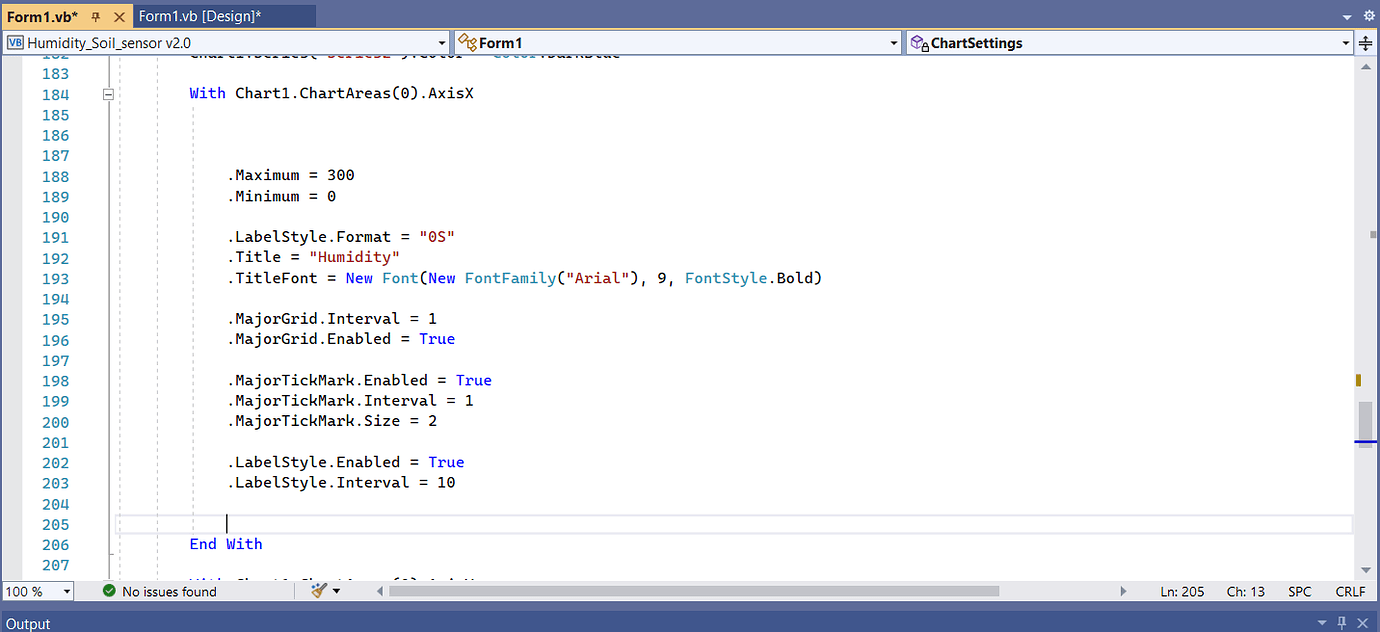Click the document tabs overflow chevron icon

[1346, 16]
